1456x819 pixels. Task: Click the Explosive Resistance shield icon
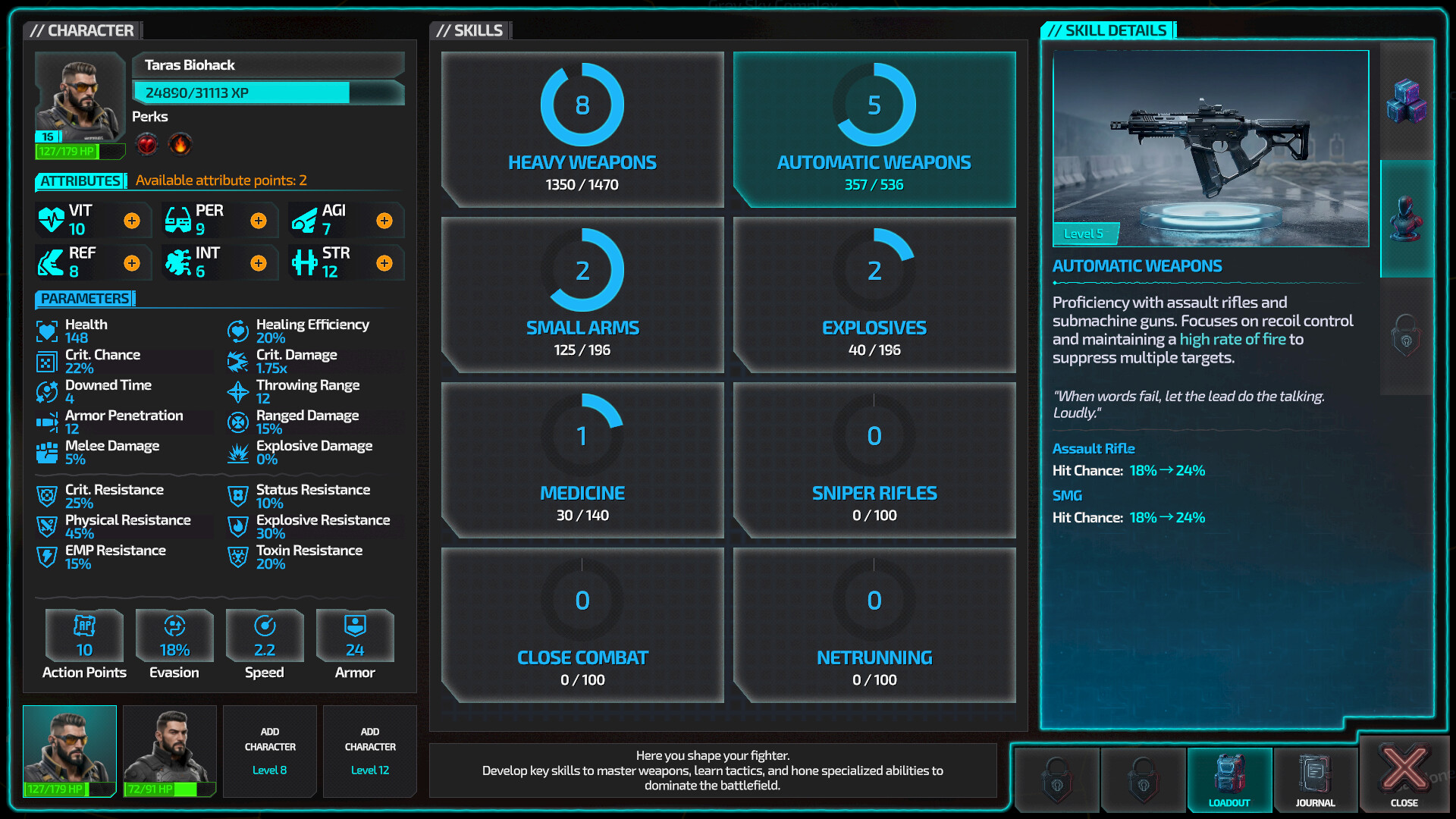tap(238, 527)
